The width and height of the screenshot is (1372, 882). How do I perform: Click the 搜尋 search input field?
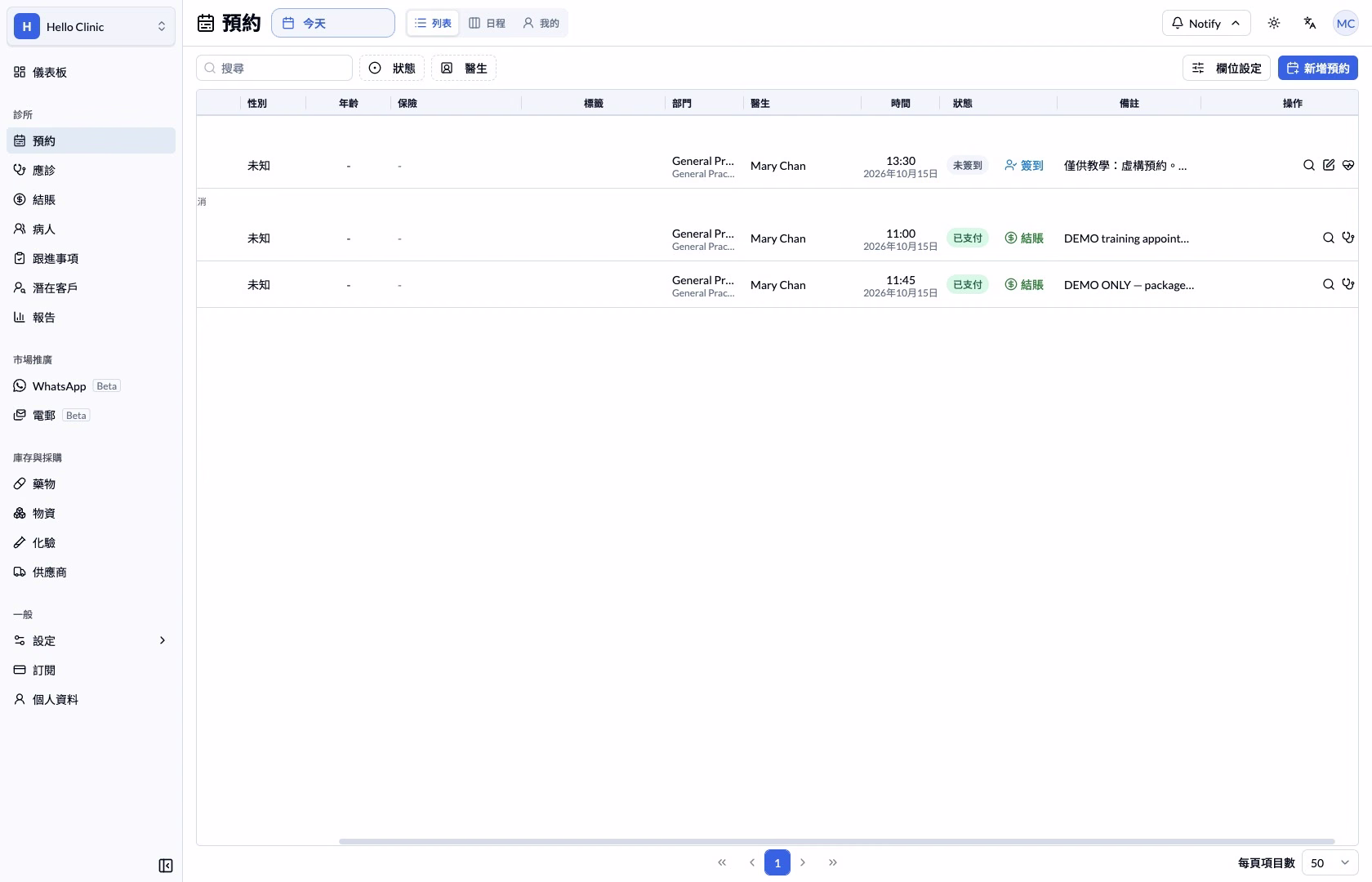[274, 68]
